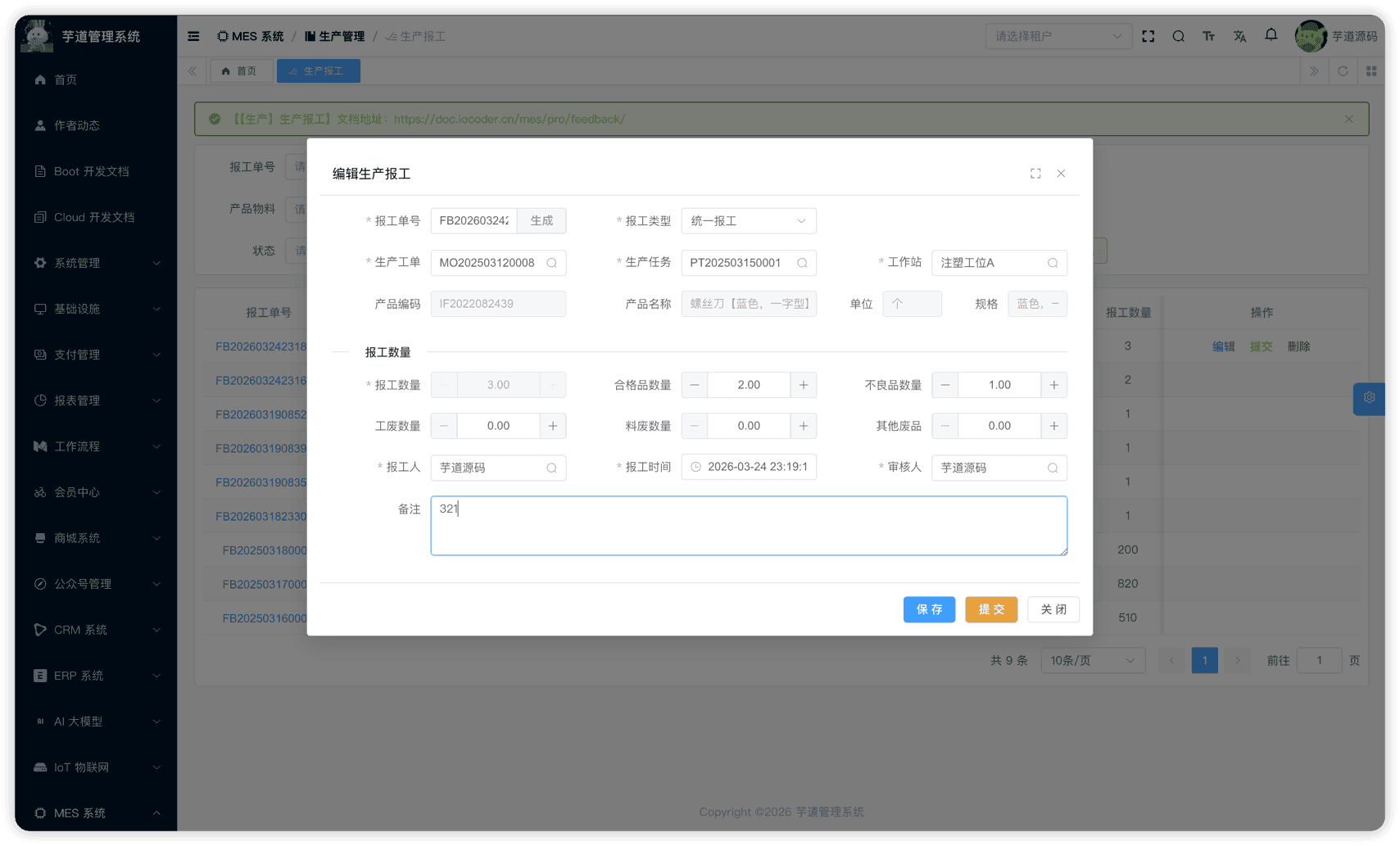This screenshot has height=846, width=1400.
Task: Open 作者动态 in the sidebar
Action: [x=77, y=125]
